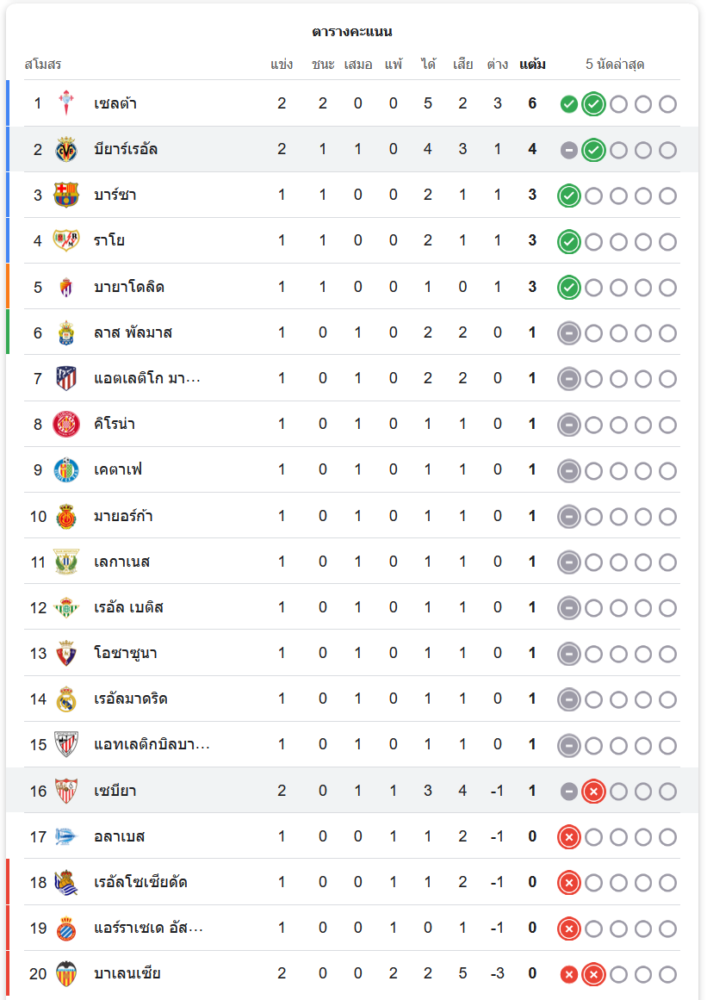Click the Athletic Bilbao club crest
Viewport: 707px width, 1000px height.
point(66,745)
